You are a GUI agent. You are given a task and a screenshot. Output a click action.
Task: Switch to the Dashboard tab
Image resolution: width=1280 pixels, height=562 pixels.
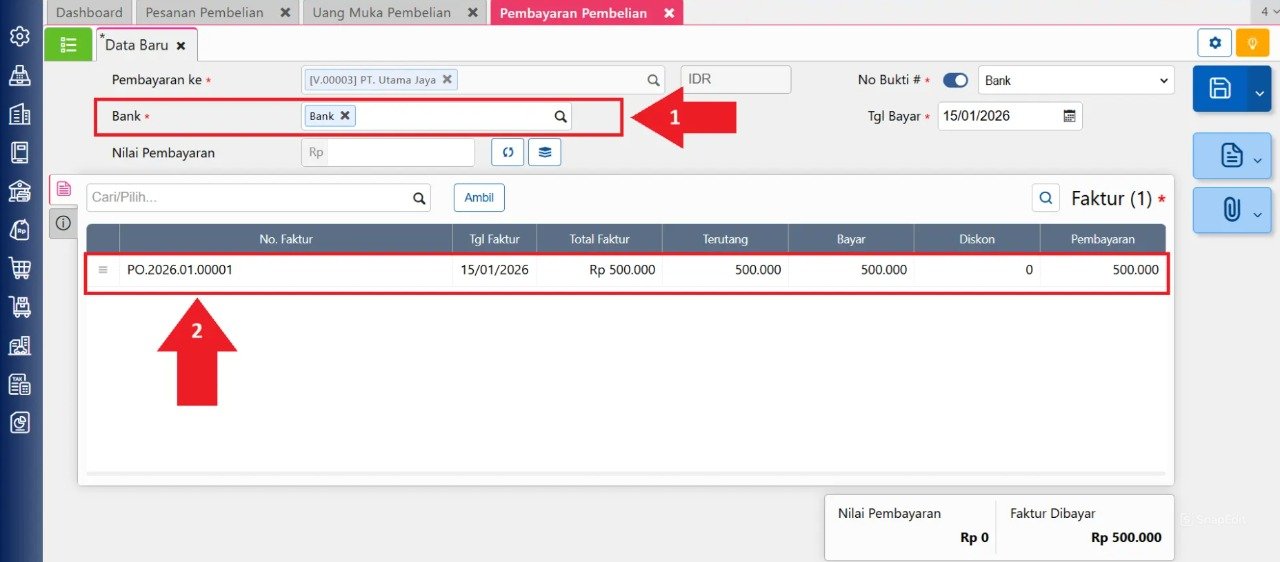pyautogui.click(x=89, y=13)
